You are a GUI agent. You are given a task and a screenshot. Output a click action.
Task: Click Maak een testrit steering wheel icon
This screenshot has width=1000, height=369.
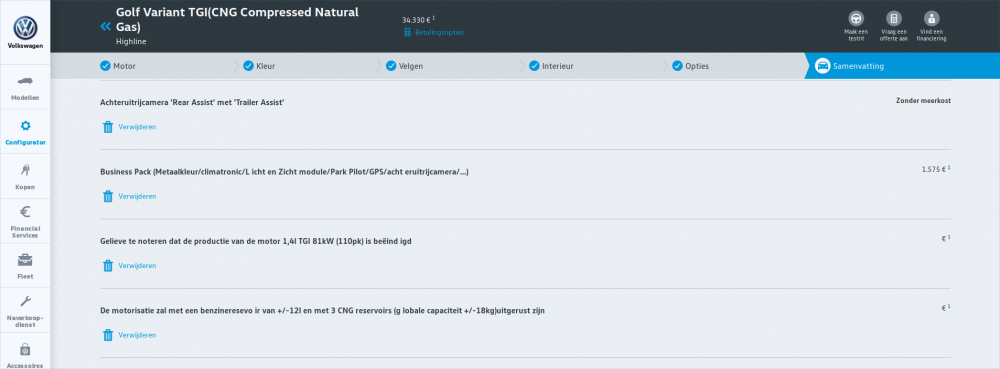click(856, 18)
